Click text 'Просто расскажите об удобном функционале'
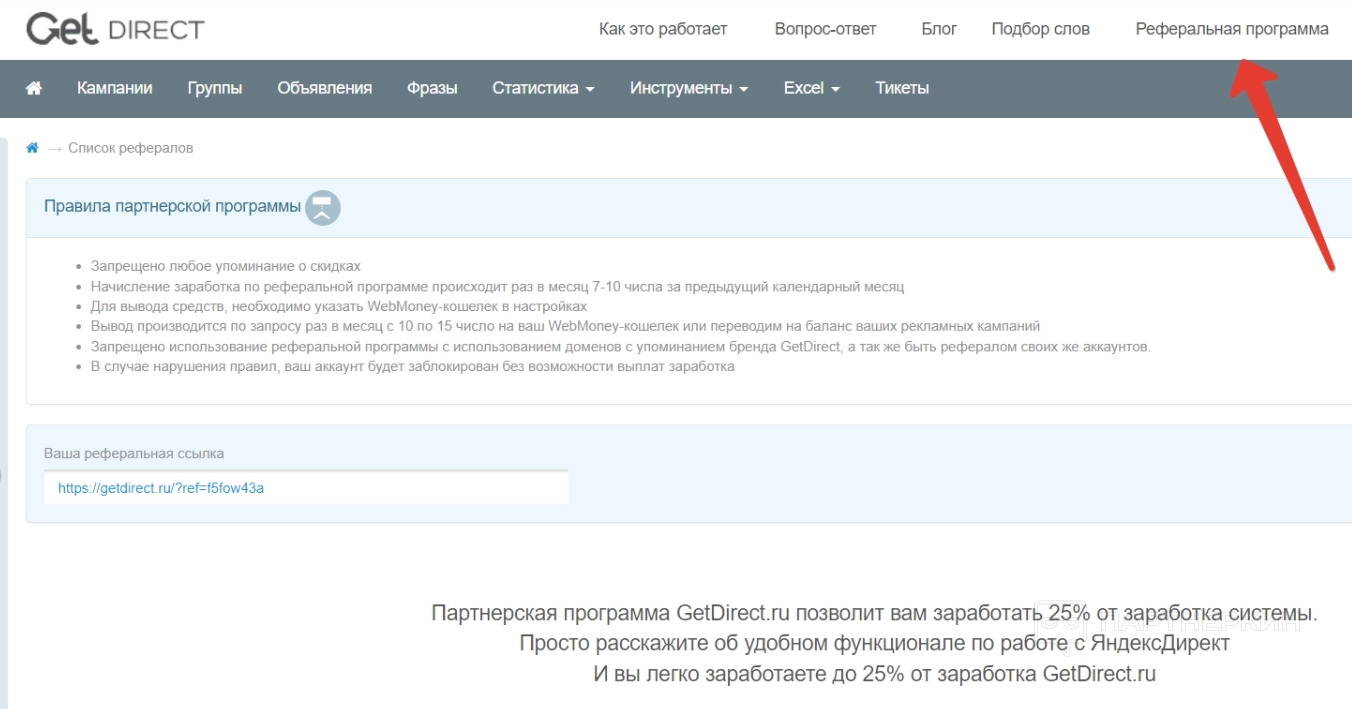The image size is (1352, 709). point(874,643)
